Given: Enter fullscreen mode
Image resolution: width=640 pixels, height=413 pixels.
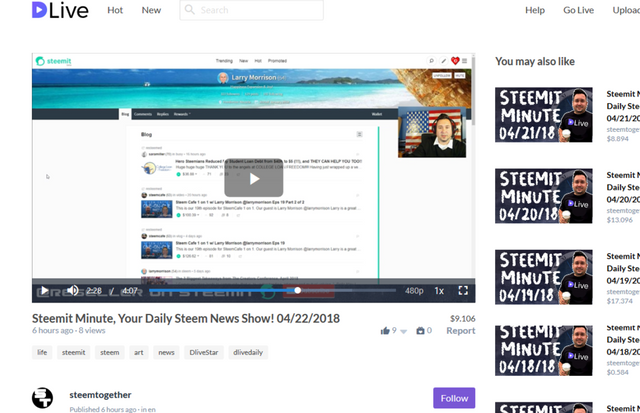Looking at the screenshot, I should (463, 290).
